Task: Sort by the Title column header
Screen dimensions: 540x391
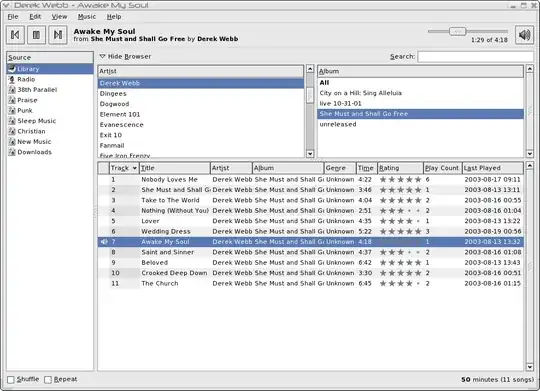Action: pyautogui.click(x=175, y=168)
